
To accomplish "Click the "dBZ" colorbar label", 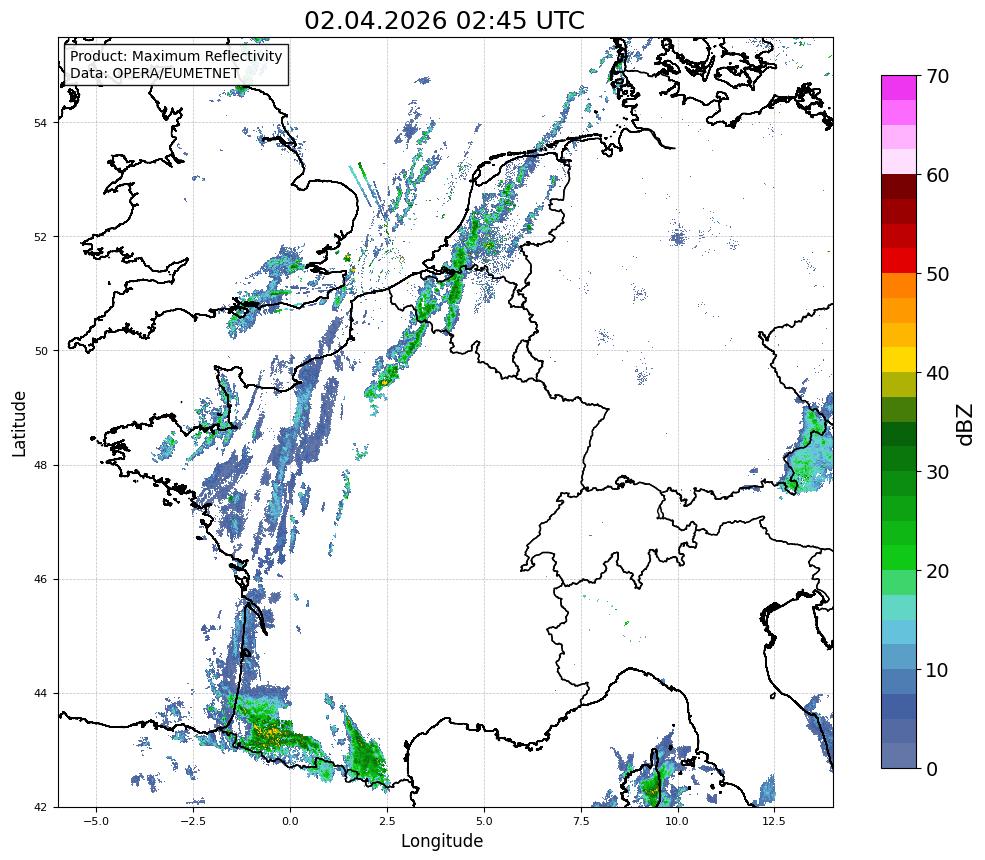I will tap(966, 424).
